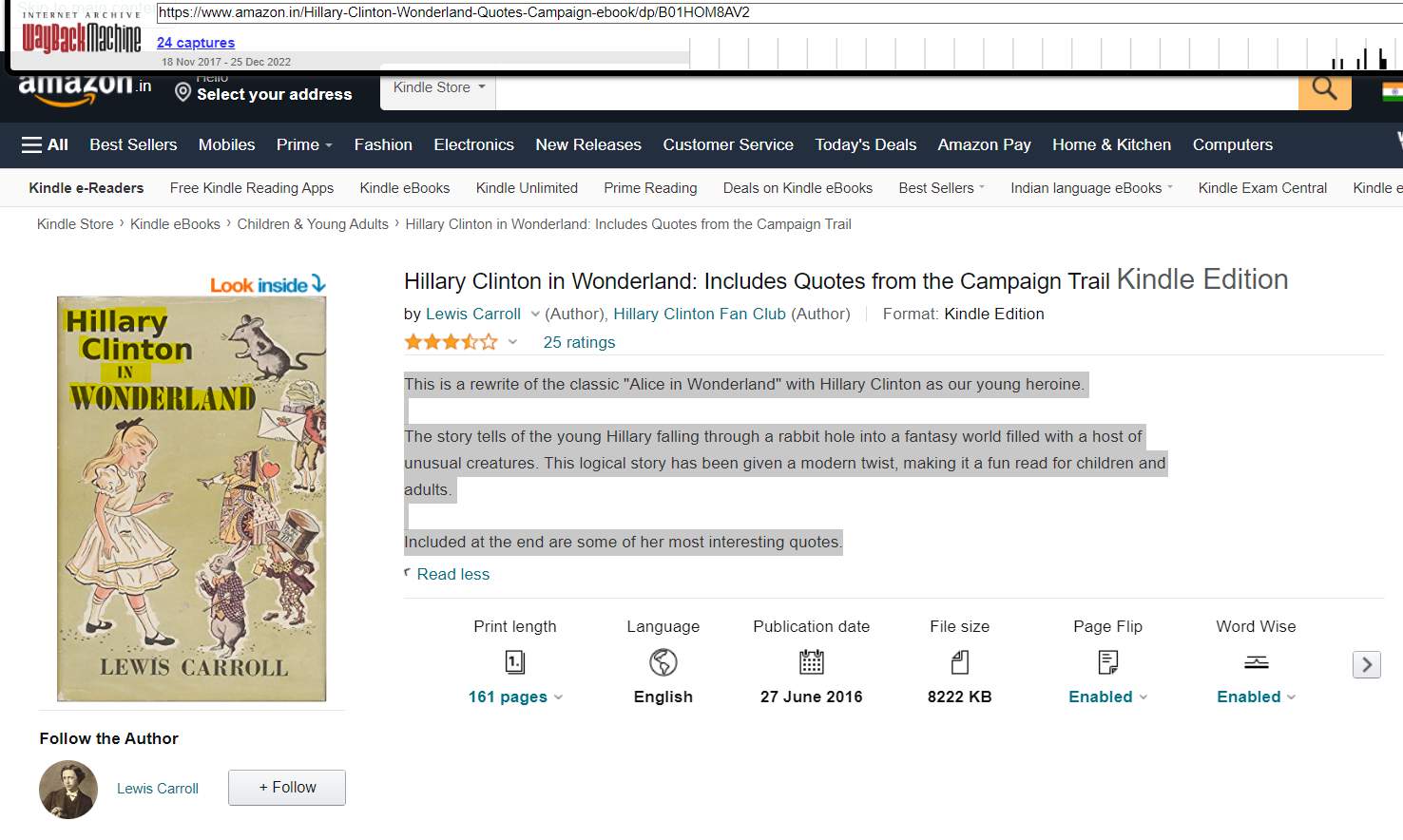This screenshot has width=1403, height=840.
Task: Go to Customer Service
Action: pyautogui.click(x=728, y=144)
